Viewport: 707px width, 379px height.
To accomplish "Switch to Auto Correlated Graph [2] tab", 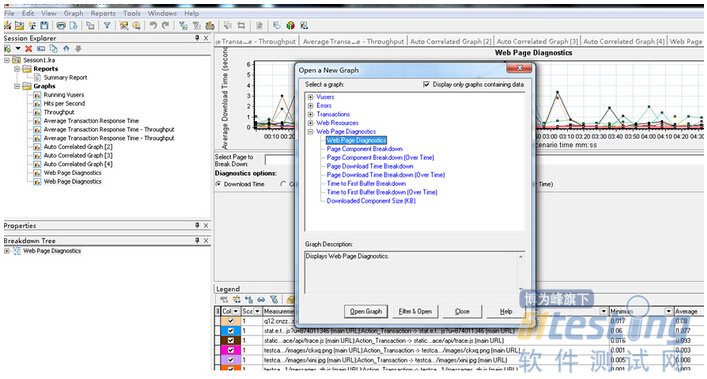I will click(450, 41).
